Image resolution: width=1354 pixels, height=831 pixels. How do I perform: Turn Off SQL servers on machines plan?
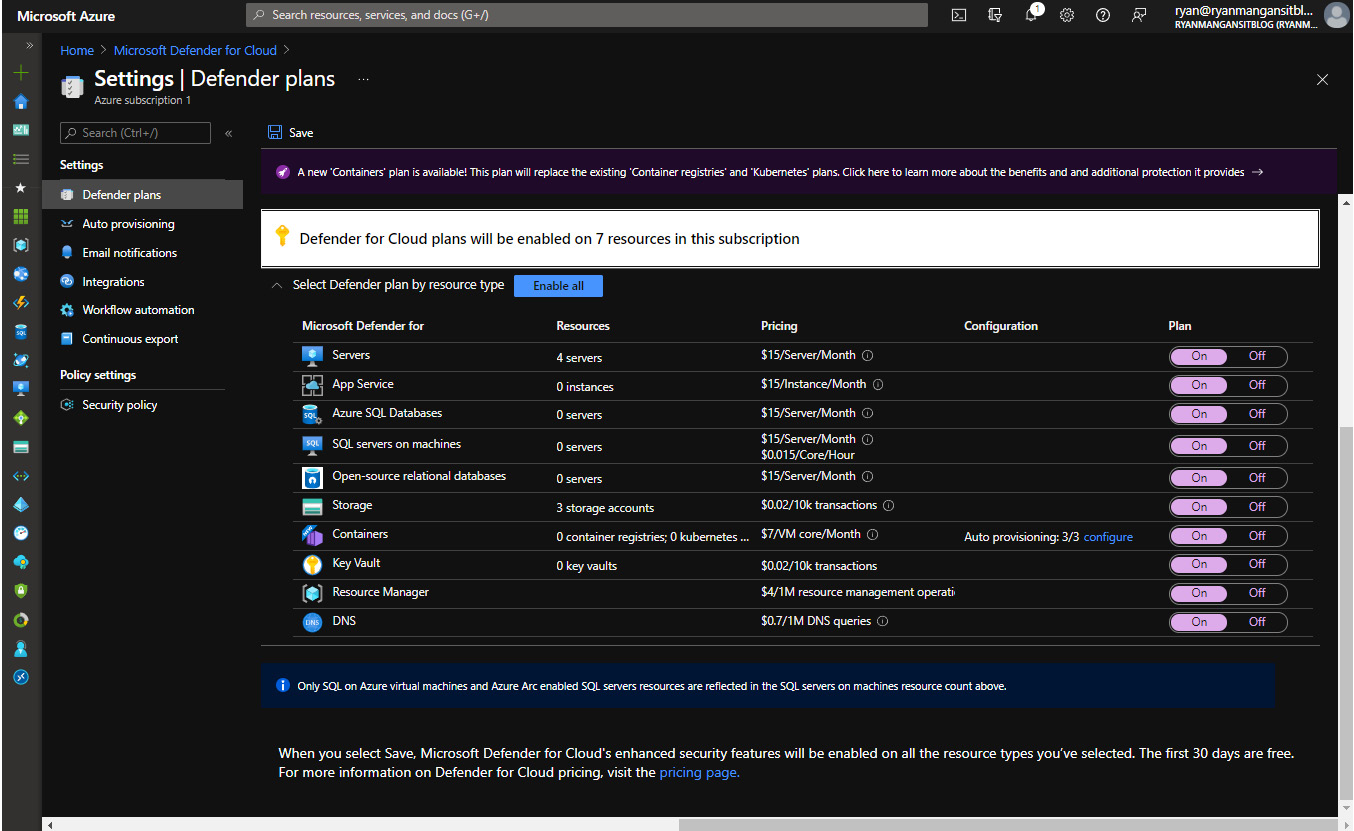[x=1257, y=446]
